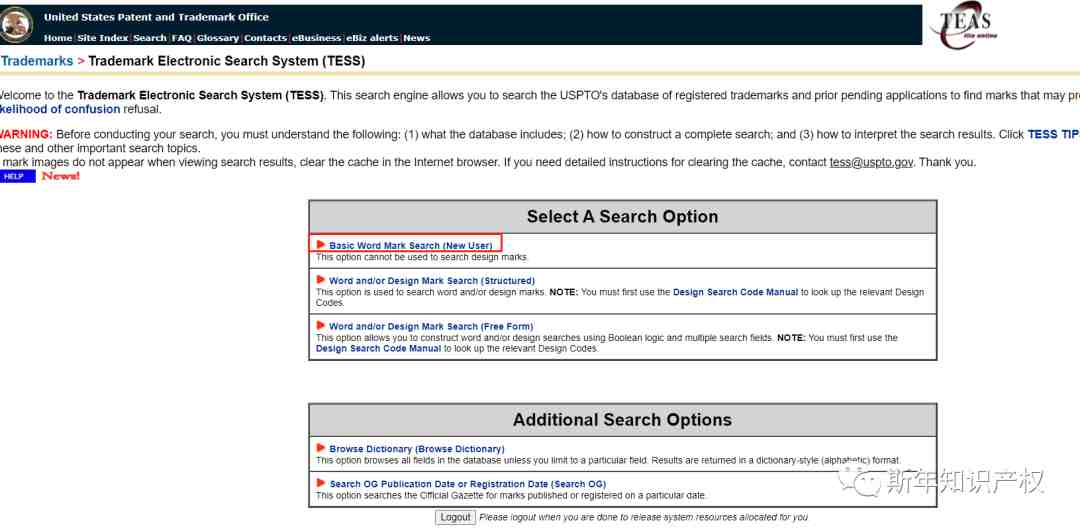Open the TESS TIPS link
Screen dimensions: 1080x529
click(x=1054, y=134)
